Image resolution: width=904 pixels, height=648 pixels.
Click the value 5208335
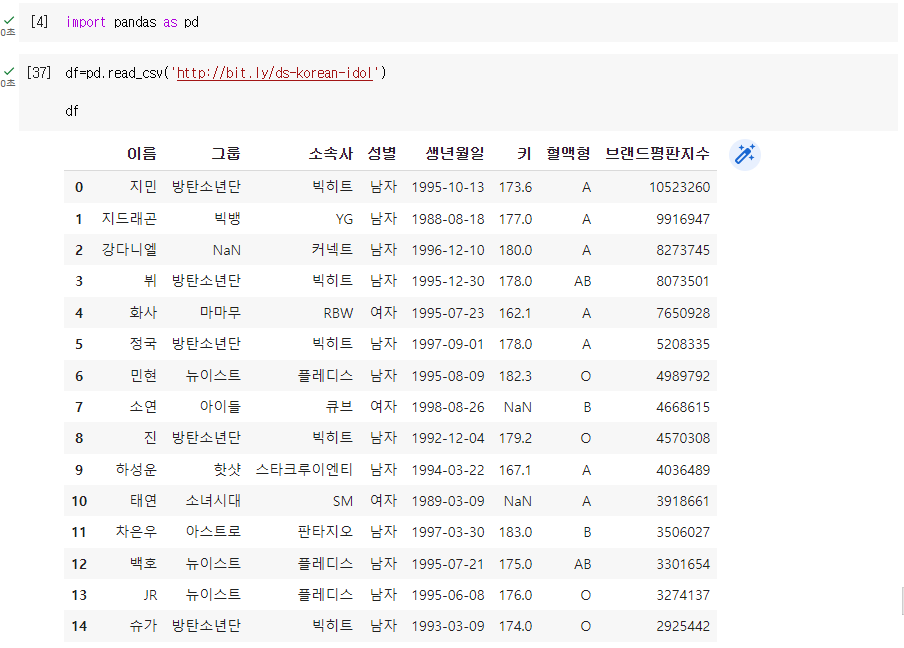point(683,344)
